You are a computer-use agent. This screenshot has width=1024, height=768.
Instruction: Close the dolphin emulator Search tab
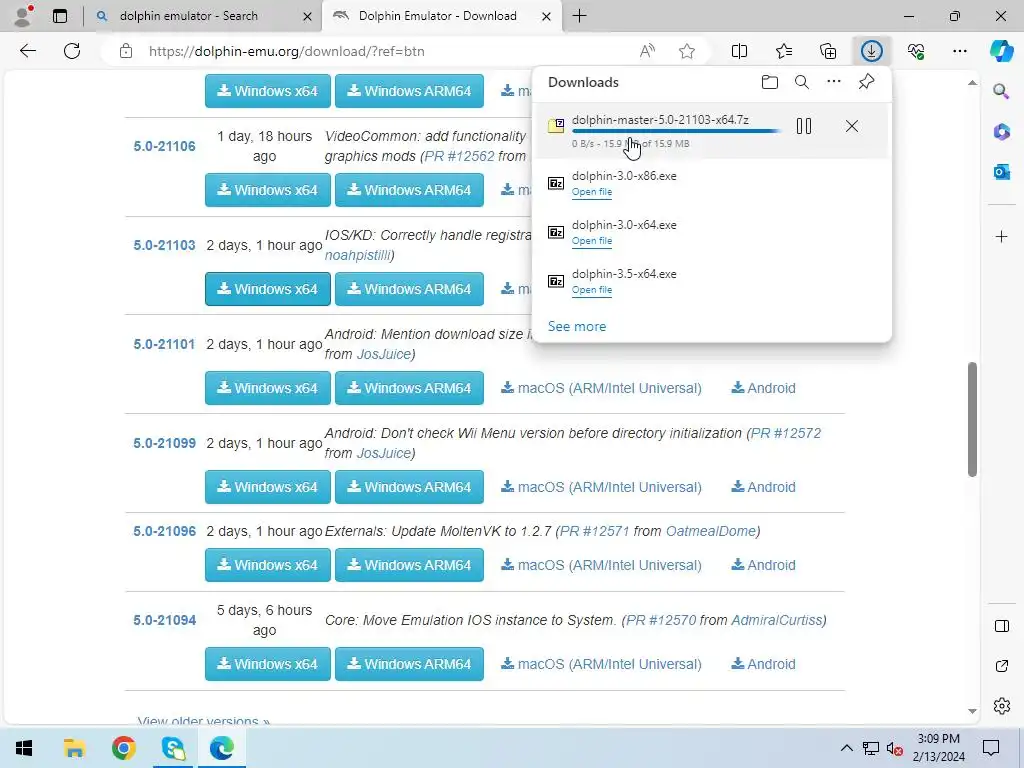(307, 16)
